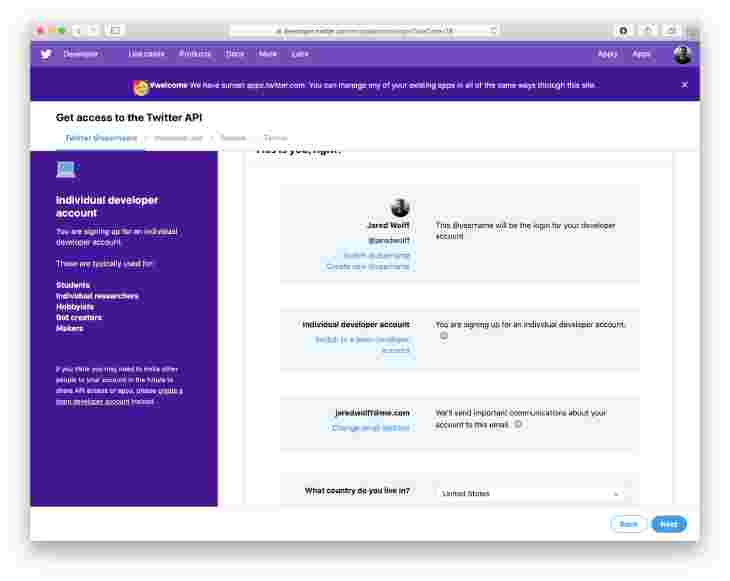Click the Create new @username link

point(368,266)
